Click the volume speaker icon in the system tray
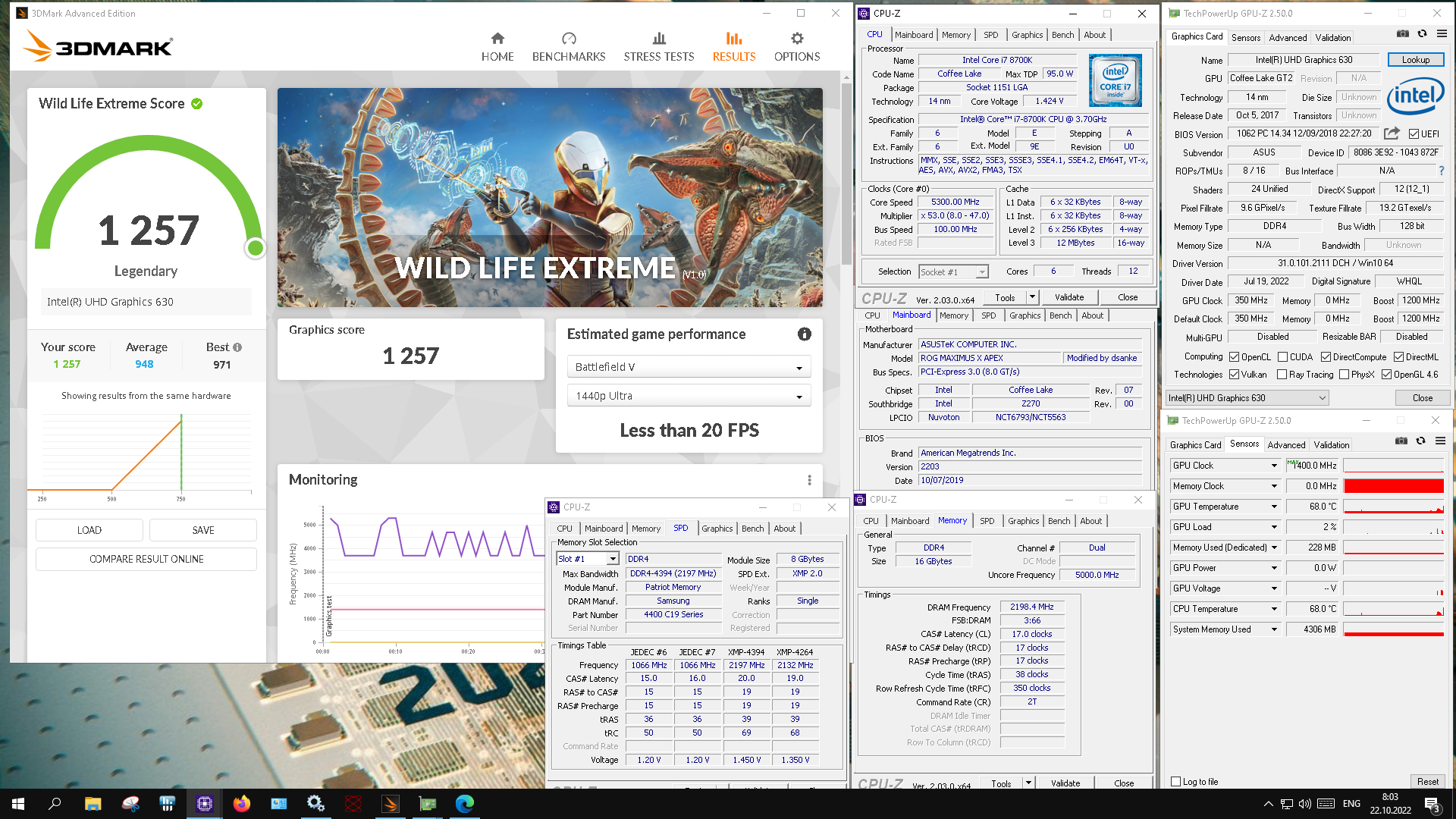Viewport: 1456px width, 819px height. 1304,804
